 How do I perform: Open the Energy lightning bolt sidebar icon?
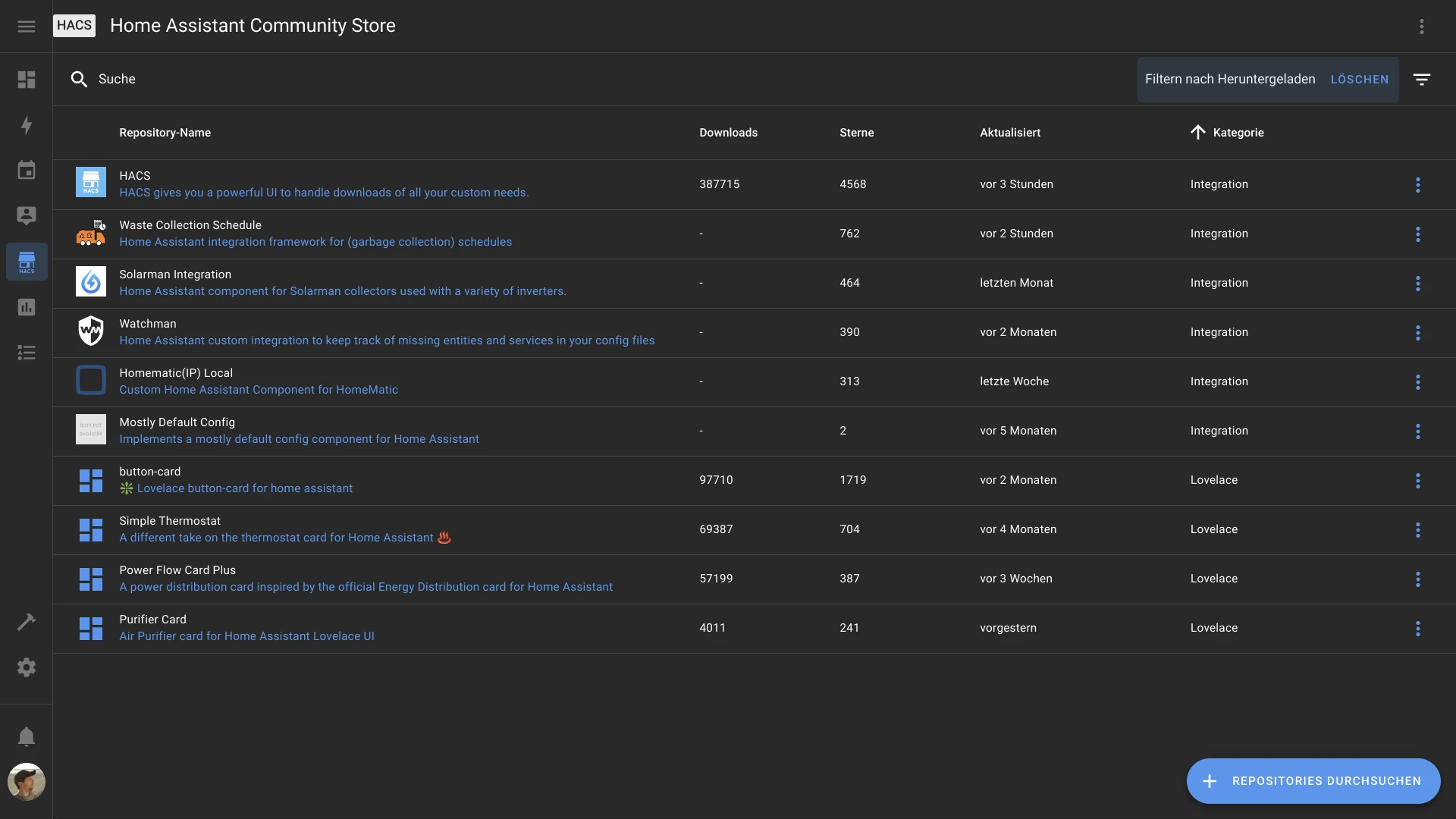coord(27,125)
